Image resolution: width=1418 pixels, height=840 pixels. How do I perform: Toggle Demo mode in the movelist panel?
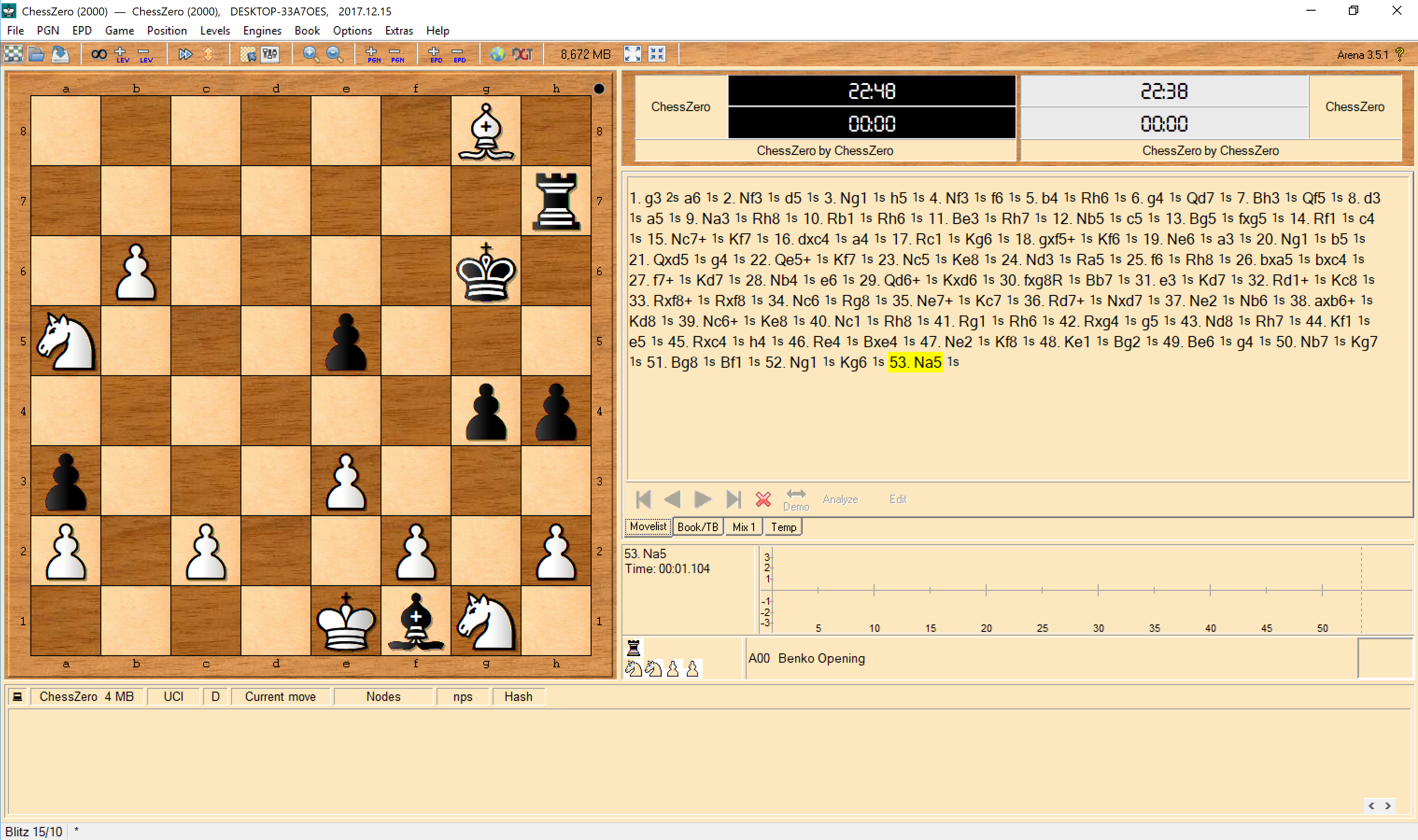click(796, 499)
